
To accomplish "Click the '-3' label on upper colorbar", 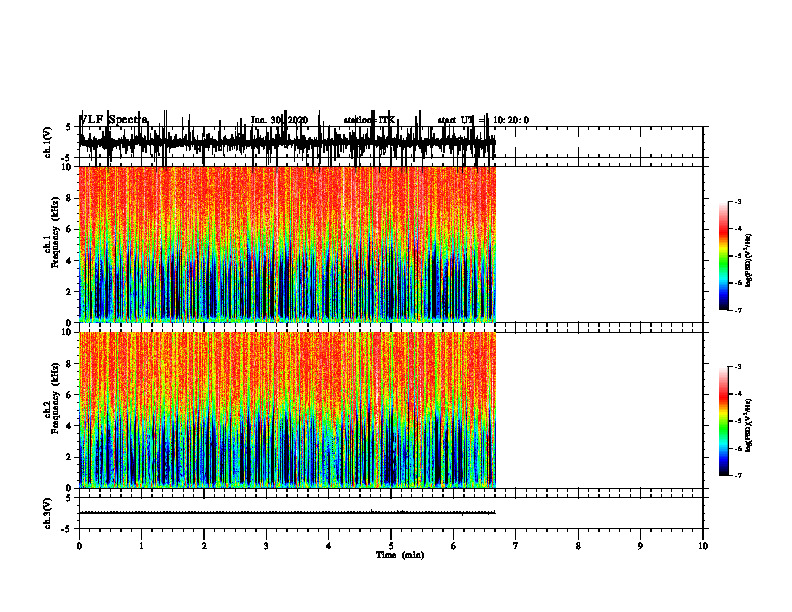I will [x=738, y=201].
